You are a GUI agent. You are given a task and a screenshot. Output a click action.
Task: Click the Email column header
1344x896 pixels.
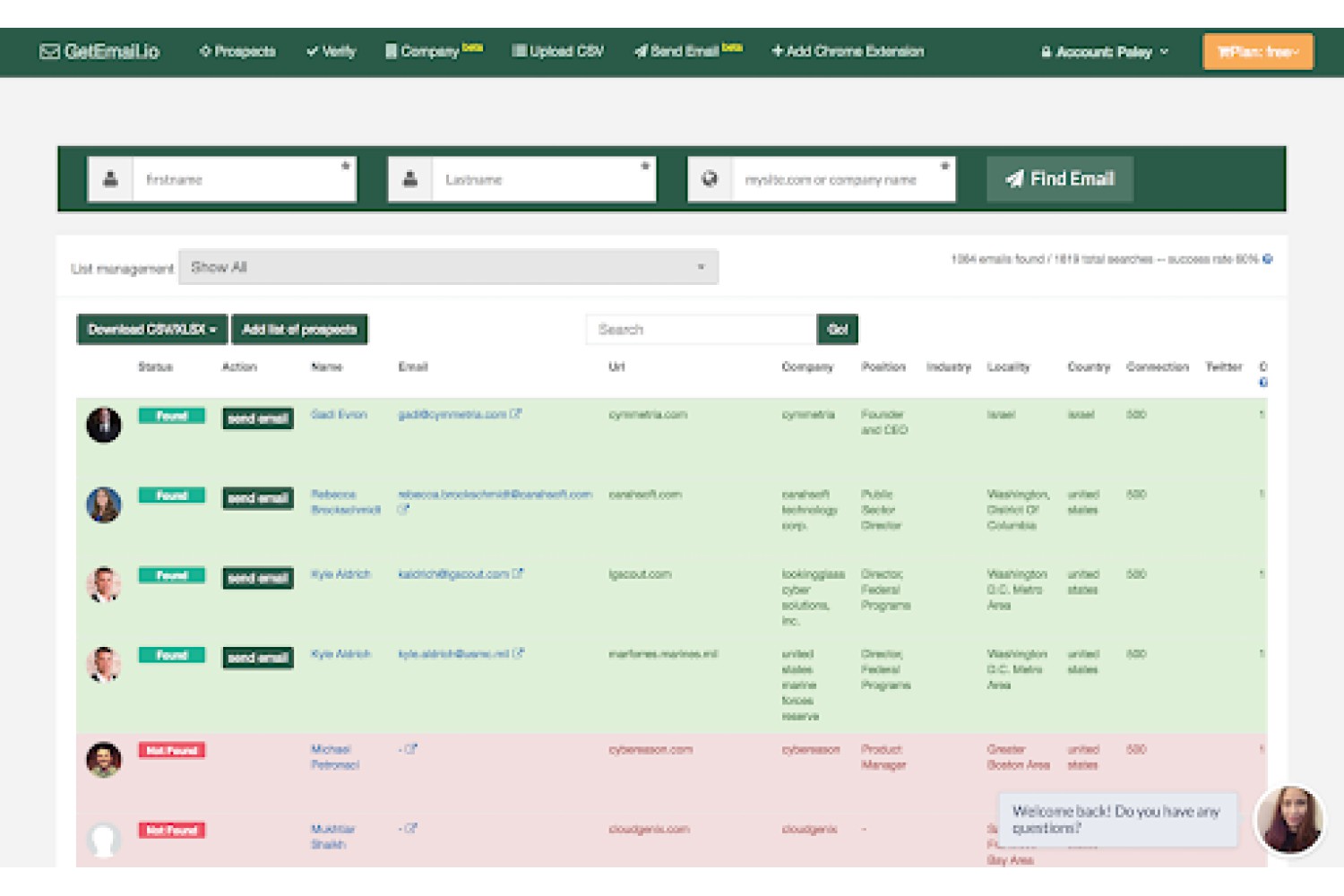(413, 367)
